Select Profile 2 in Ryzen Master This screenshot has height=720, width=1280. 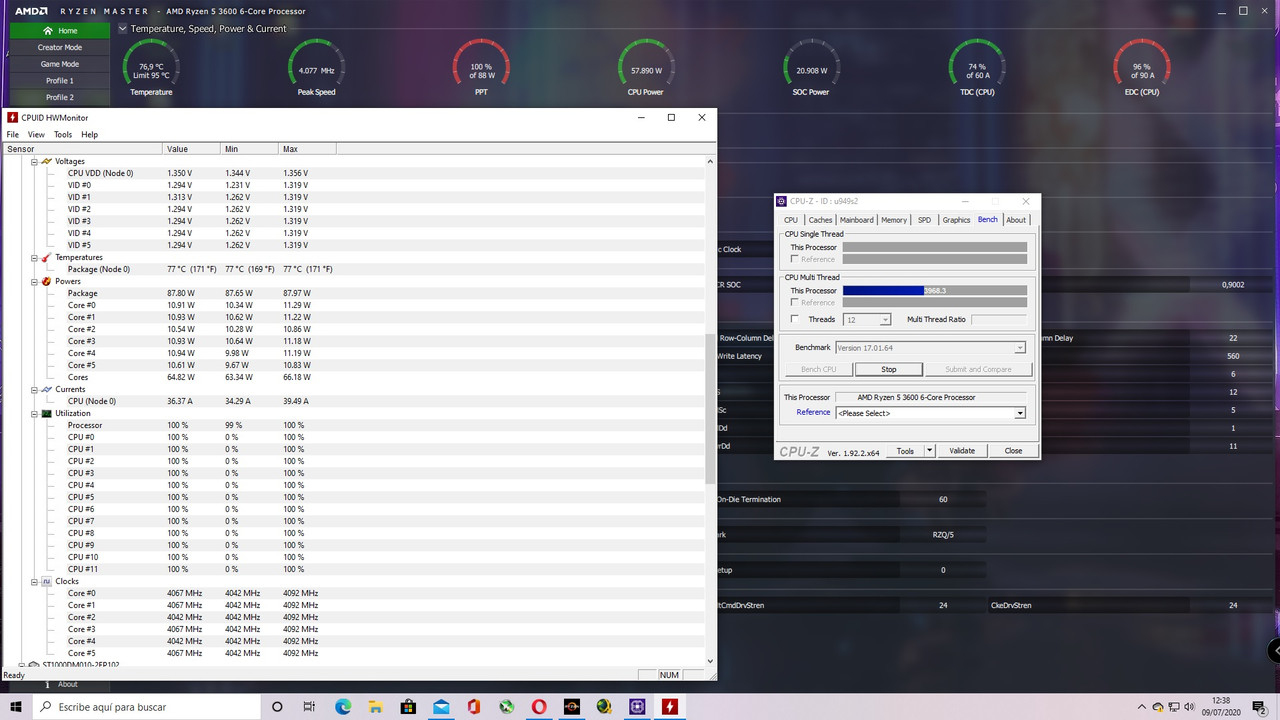(x=59, y=97)
